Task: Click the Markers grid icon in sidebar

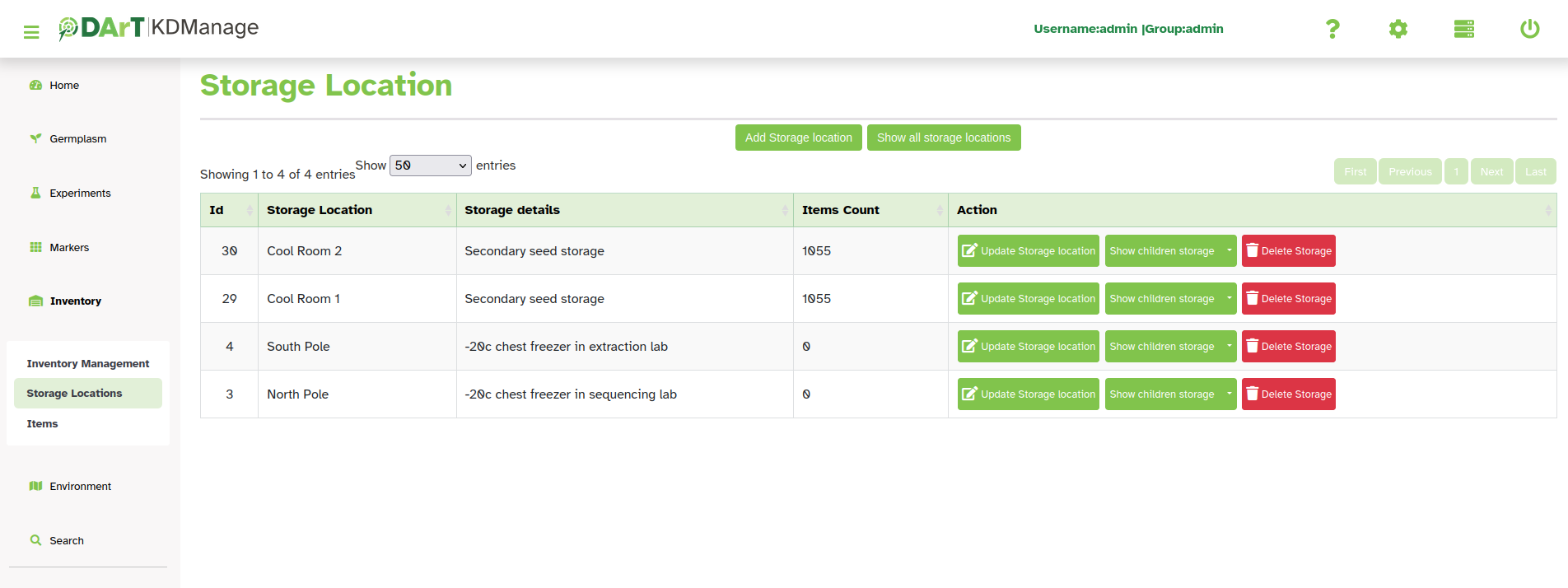Action: (x=35, y=247)
